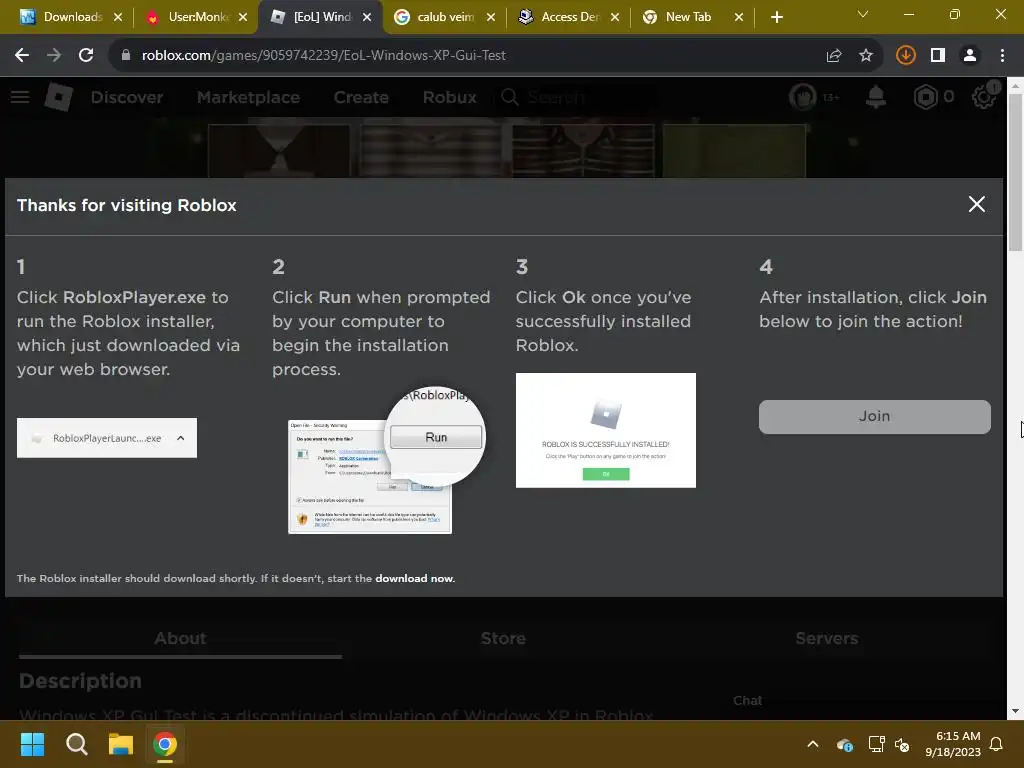Screen dimensions: 1024x768
Task: Open the tab search dropdown
Action: pos(863,14)
